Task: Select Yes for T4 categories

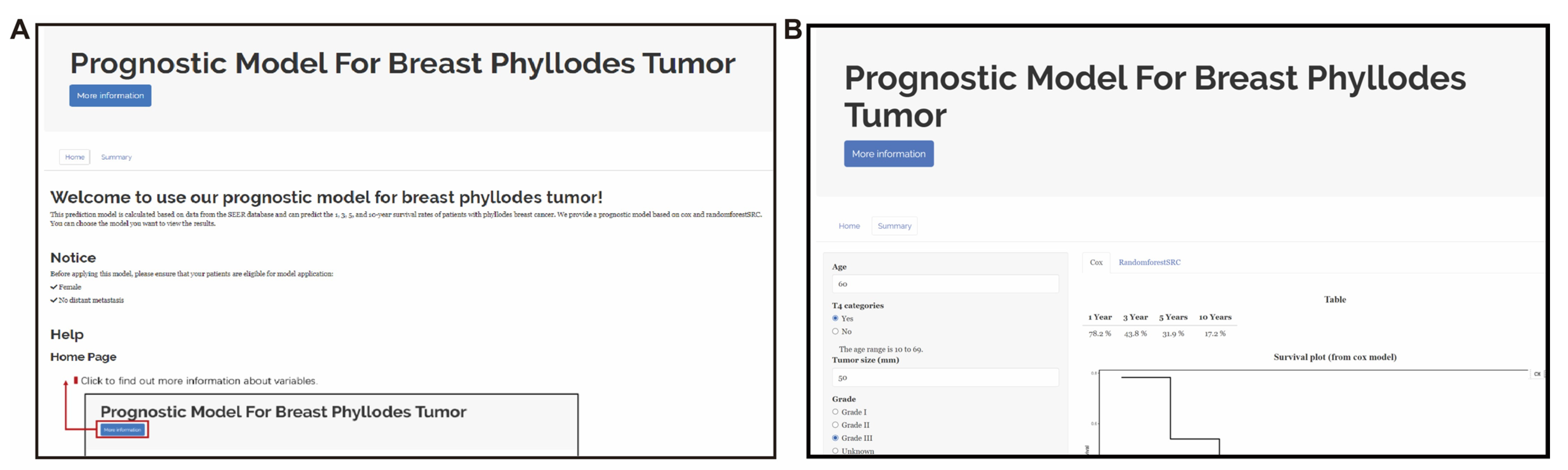Action: point(835,319)
